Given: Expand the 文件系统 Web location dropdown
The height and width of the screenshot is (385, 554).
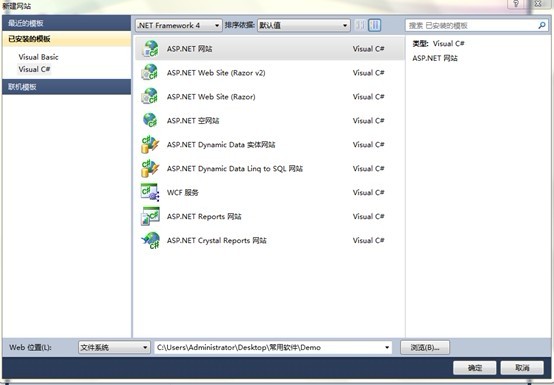Looking at the screenshot, I should (114, 348).
